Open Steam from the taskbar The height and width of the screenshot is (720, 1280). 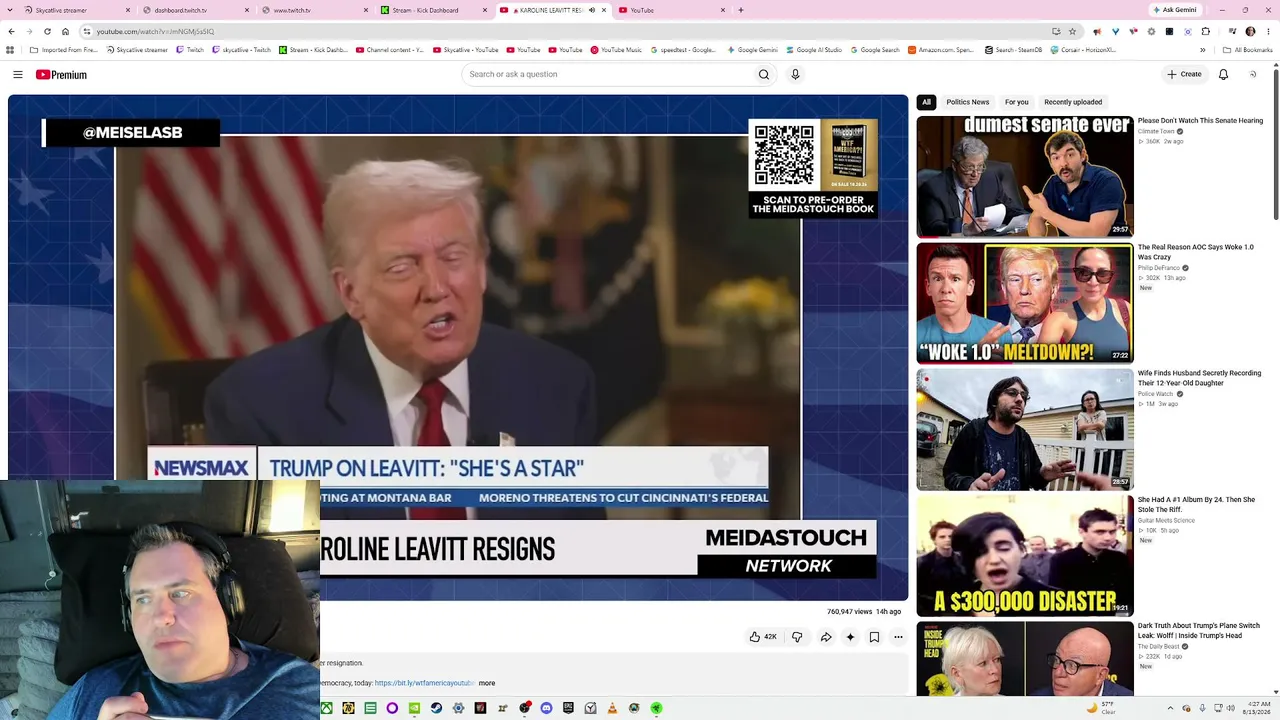[x=436, y=708]
